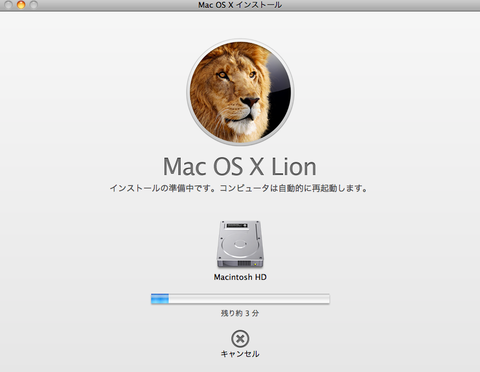Click the 残り約 3 分 remaining time text
The image size is (480, 372).
[240, 313]
